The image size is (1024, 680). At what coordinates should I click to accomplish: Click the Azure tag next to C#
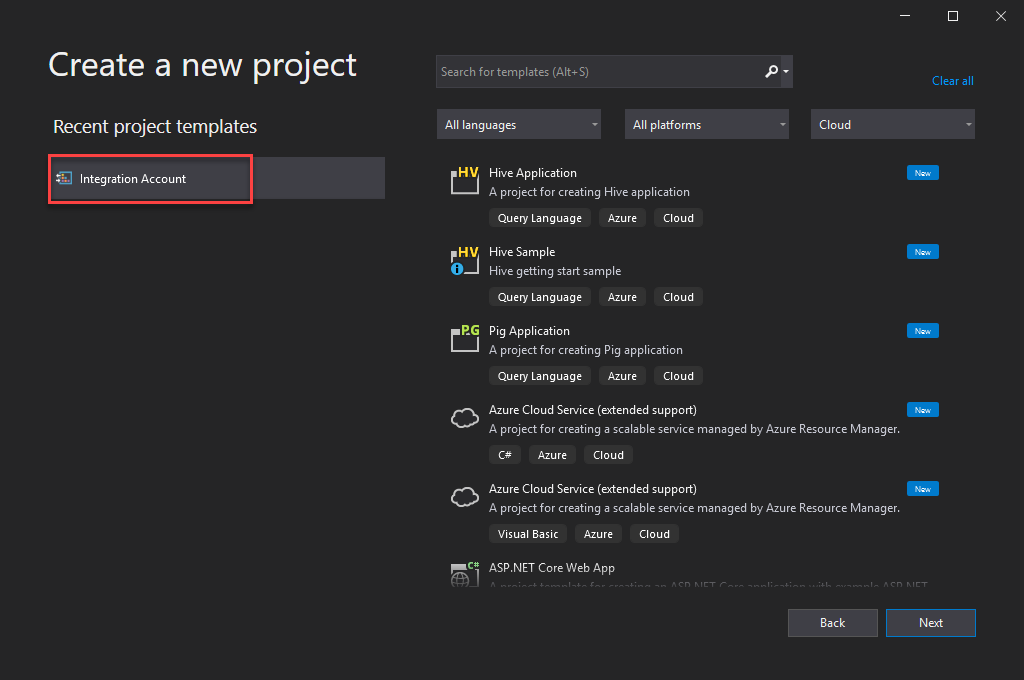coord(552,455)
